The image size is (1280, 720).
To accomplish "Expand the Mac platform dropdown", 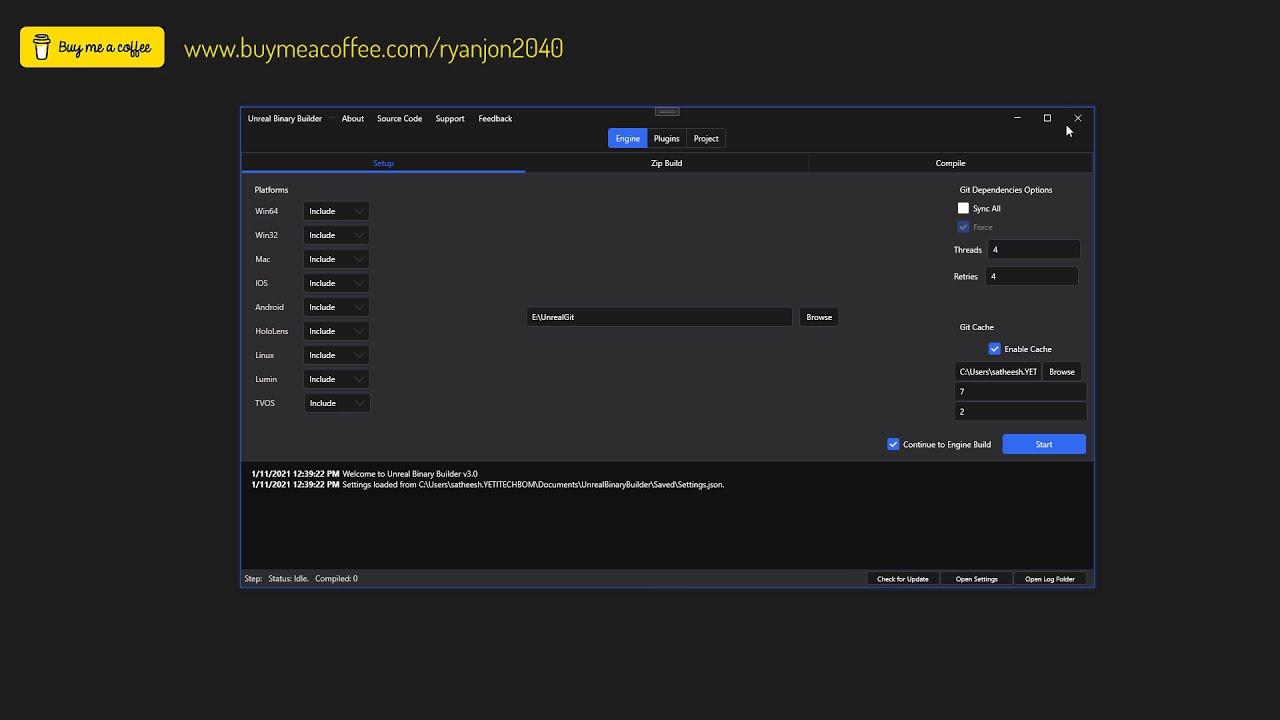I will [x=337, y=259].
